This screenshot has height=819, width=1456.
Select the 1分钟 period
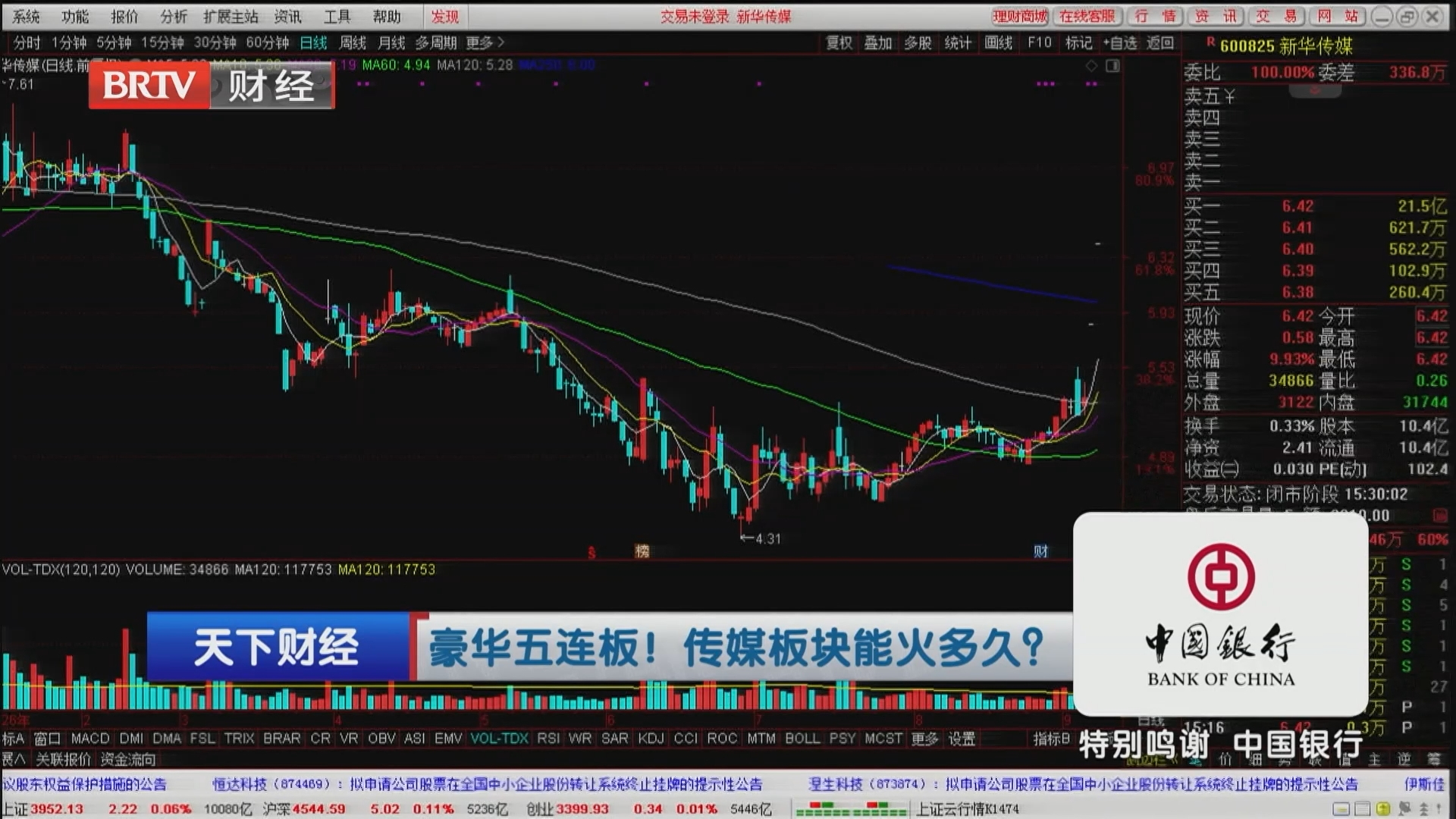[x=69, y=43]
